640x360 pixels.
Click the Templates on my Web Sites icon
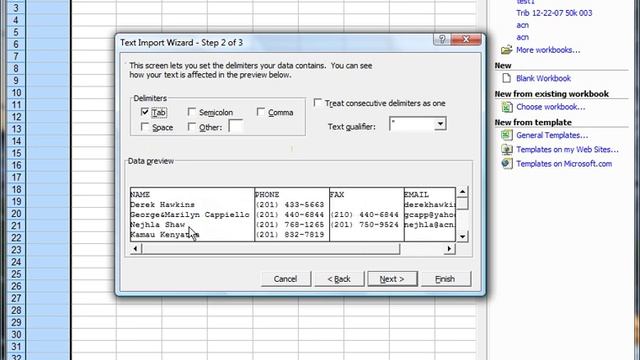(507, 149)
